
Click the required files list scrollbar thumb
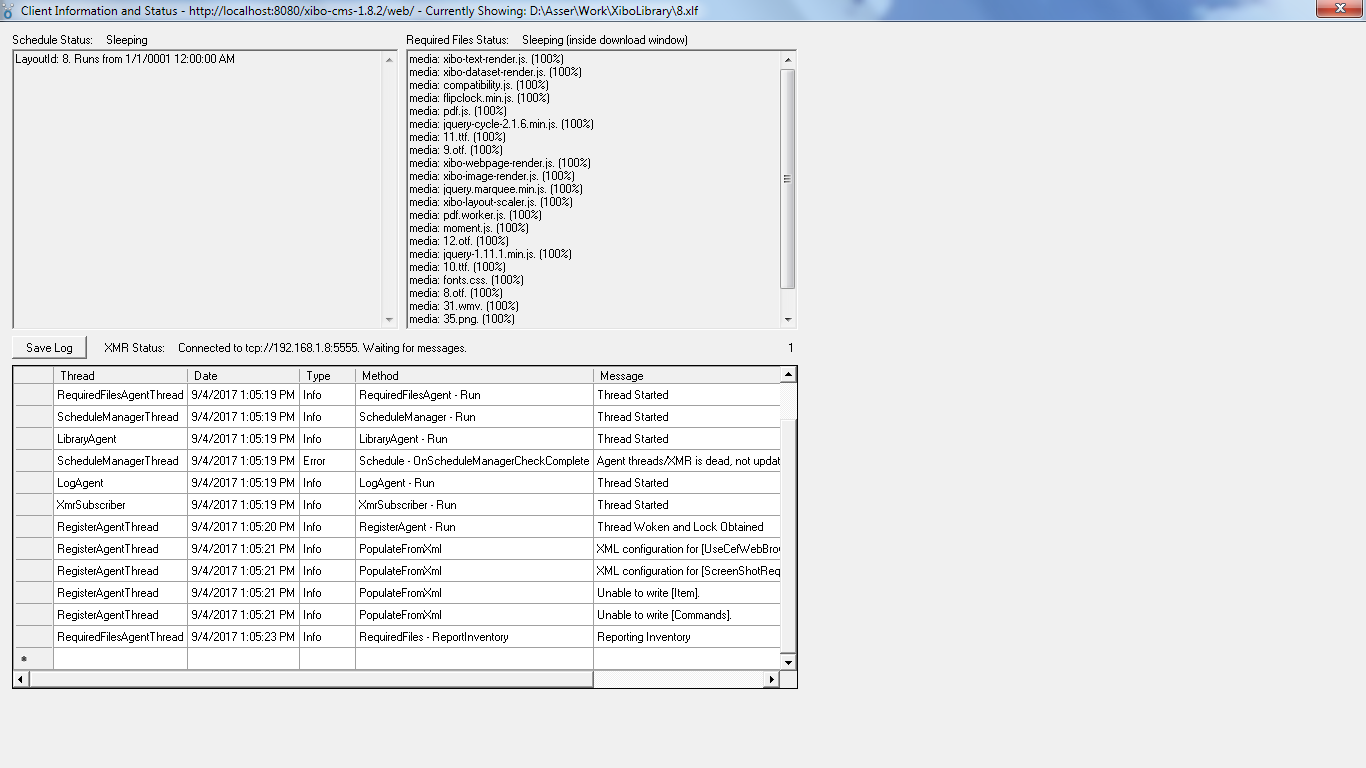[788, 179]
